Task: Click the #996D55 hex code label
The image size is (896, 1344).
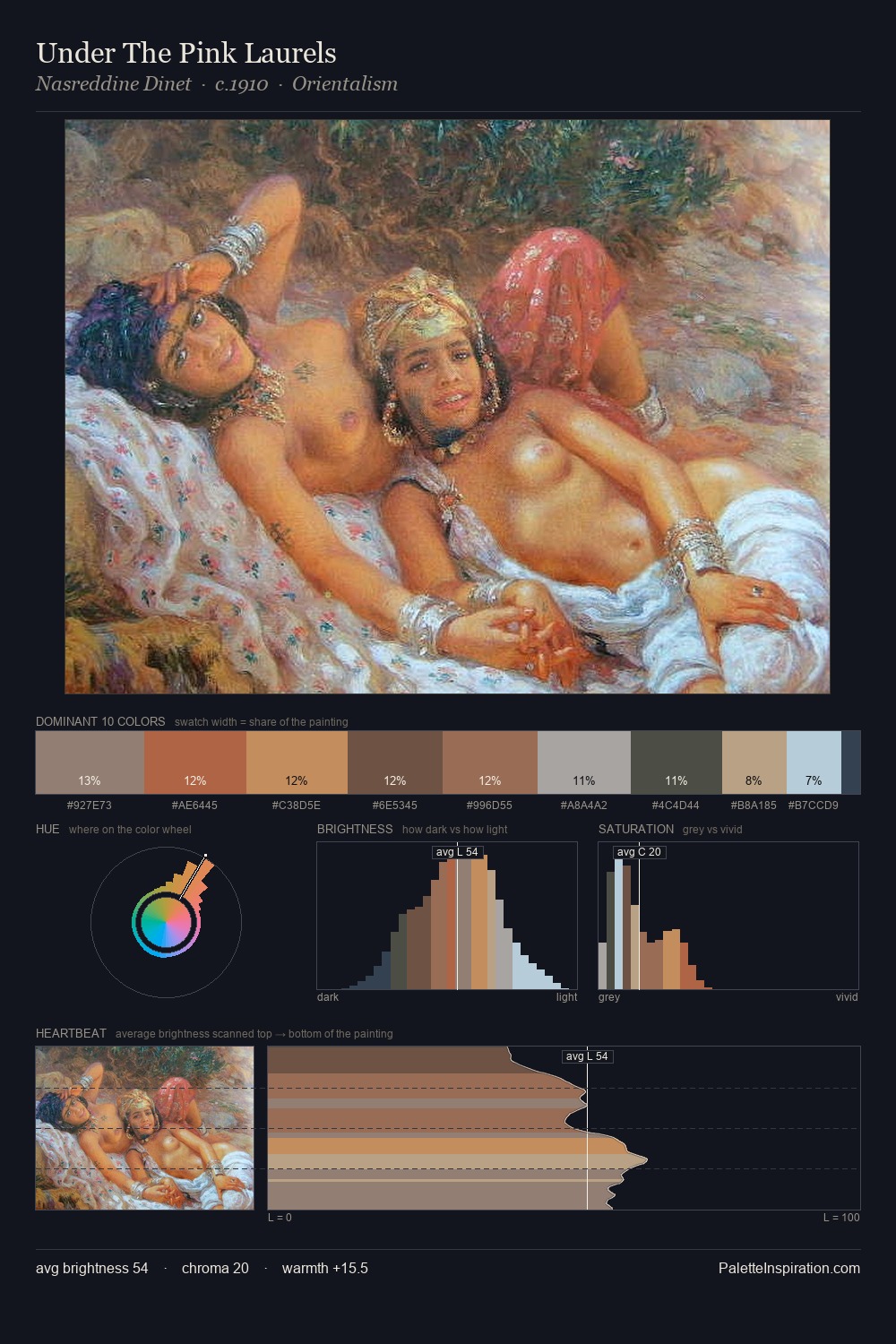Action: pos(490,805)
